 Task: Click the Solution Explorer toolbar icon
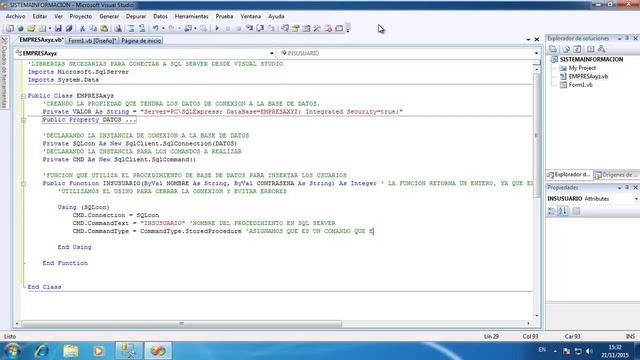point(285,29)
